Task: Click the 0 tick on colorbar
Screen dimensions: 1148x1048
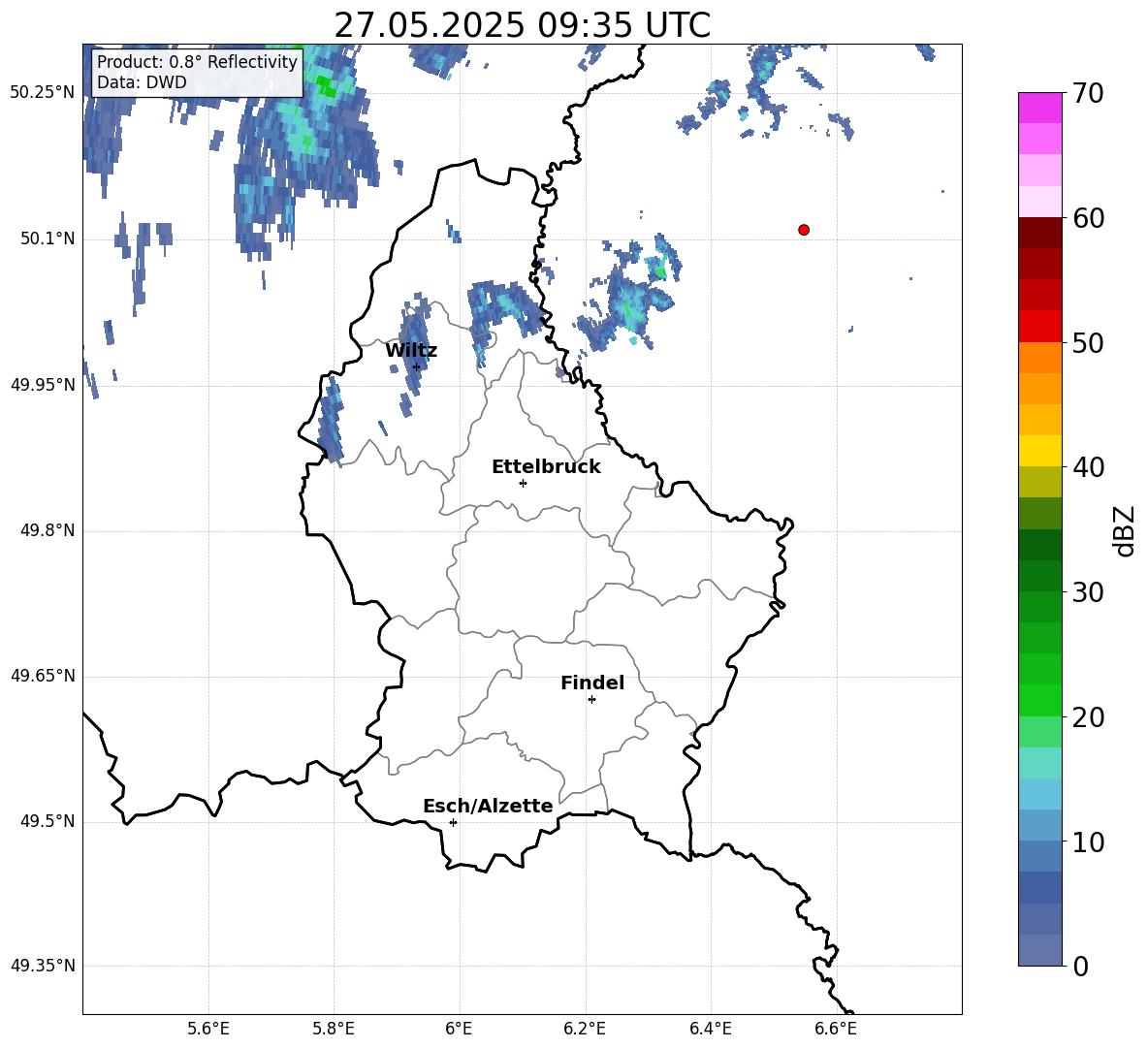Action: pos(1080,966)
